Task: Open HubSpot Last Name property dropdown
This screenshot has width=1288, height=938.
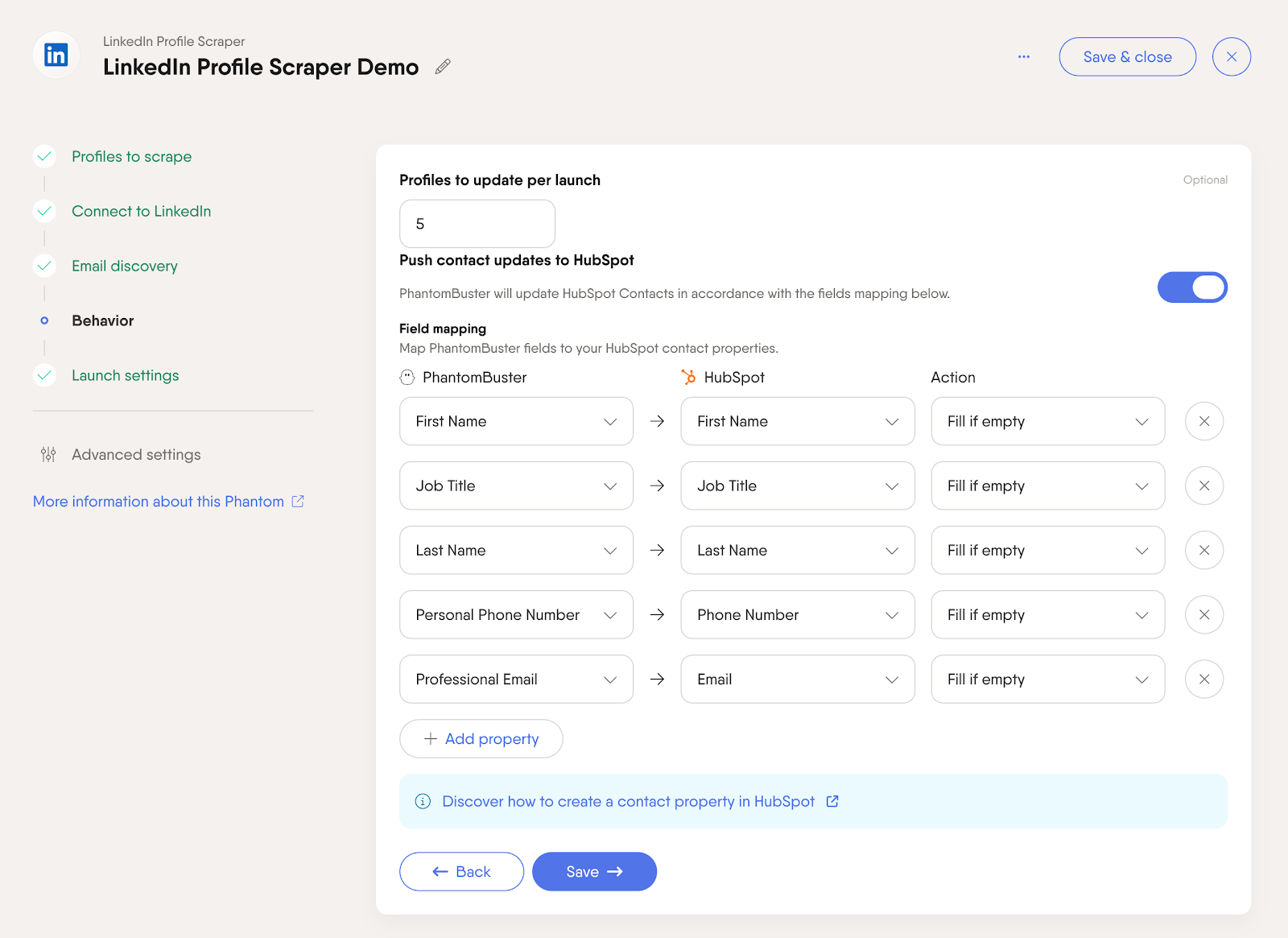Action: coord(798,550)
